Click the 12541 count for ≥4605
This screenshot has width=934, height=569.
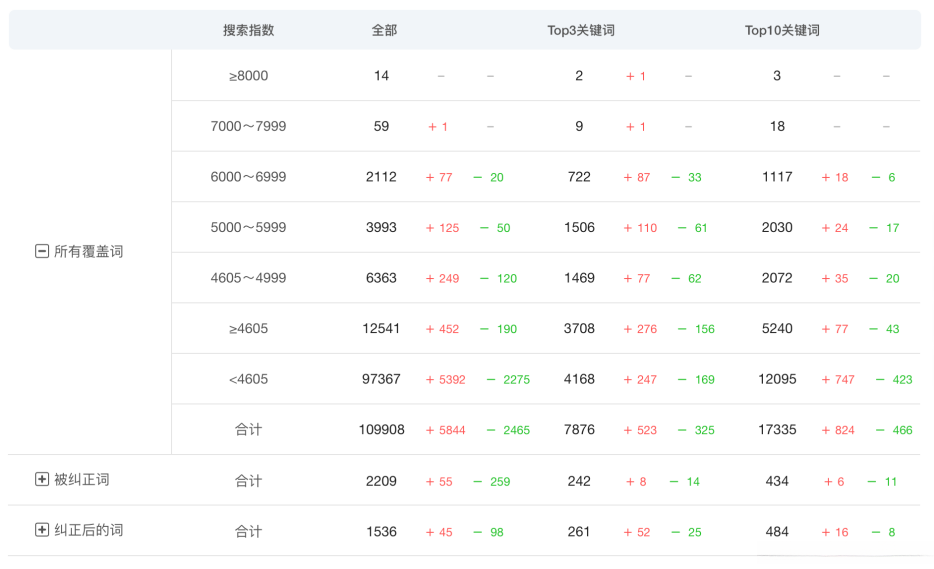(x=381, y=328)
